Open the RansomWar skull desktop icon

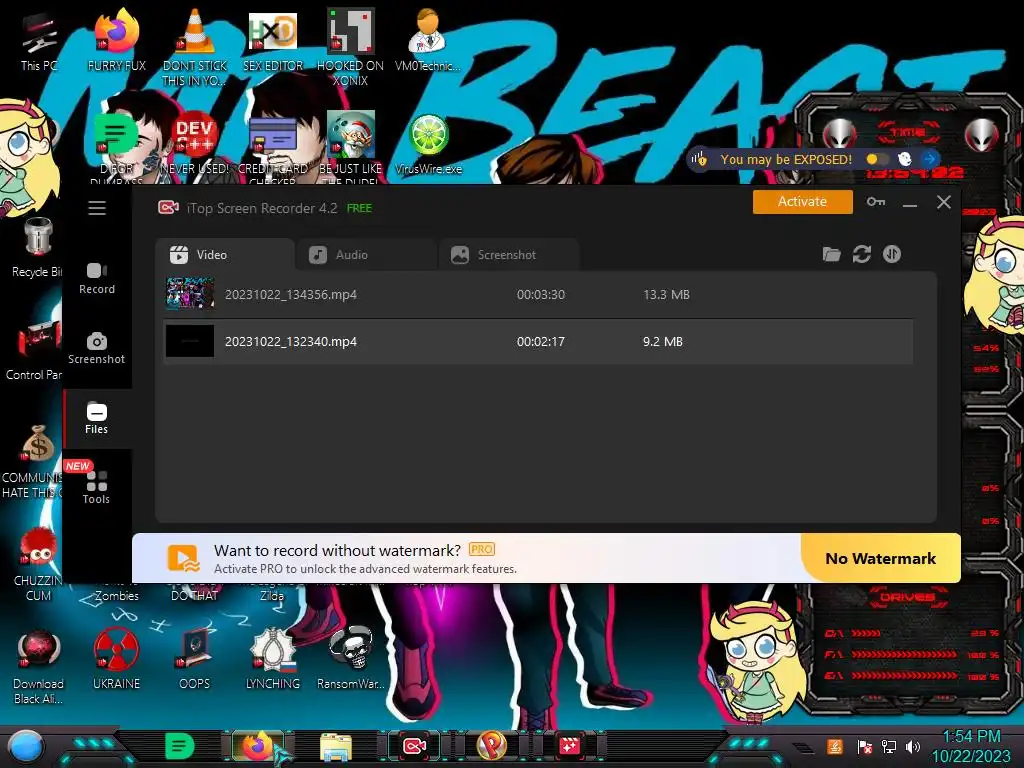click(x=351, y=658)
